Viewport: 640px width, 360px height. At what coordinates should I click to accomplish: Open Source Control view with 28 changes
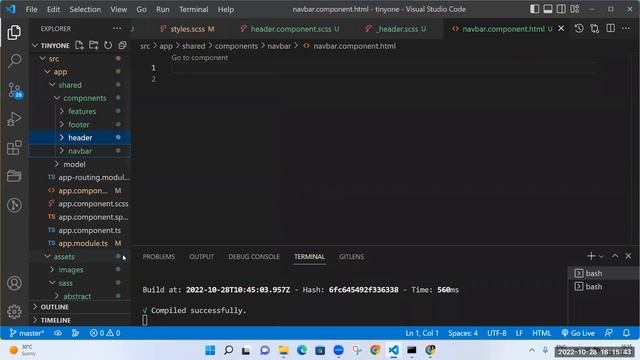click(x=15, y=90)
